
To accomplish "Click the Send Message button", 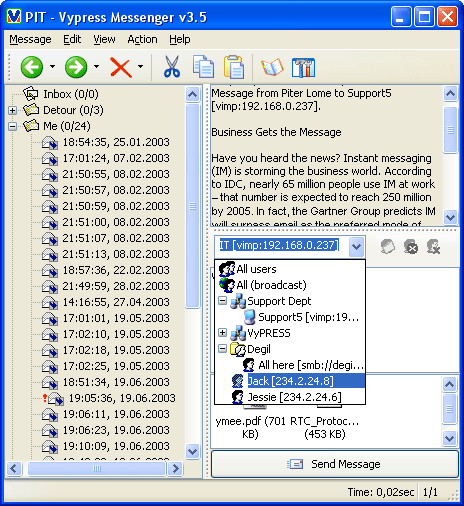I will (x=335, y=464).
